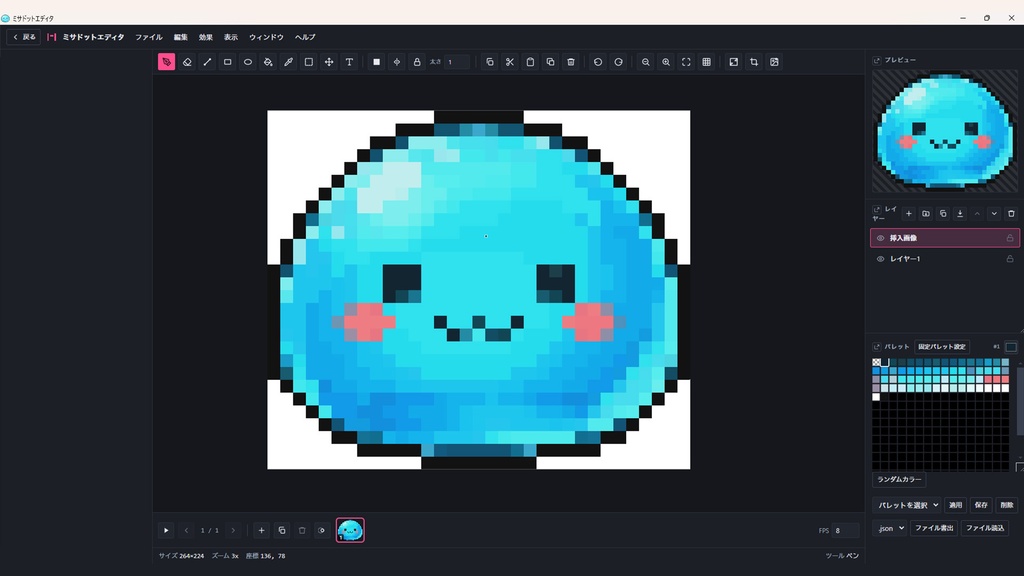Pick the Rectangle shape tool
The width and height of the screenshot is (1024, 576).
tap(227, 62)
